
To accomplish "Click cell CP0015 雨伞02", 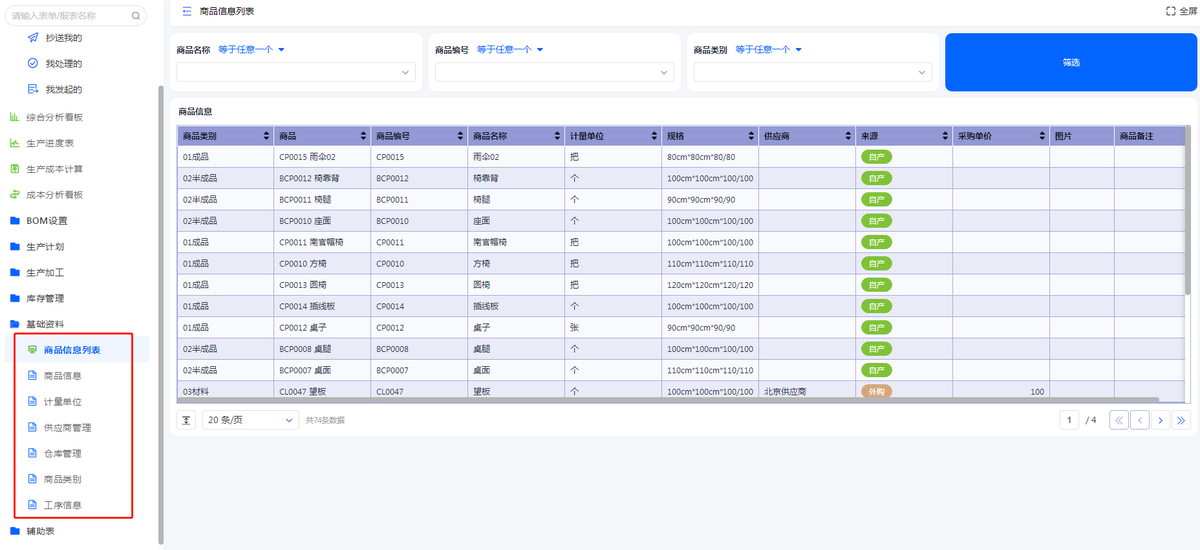I will [321, 157].
